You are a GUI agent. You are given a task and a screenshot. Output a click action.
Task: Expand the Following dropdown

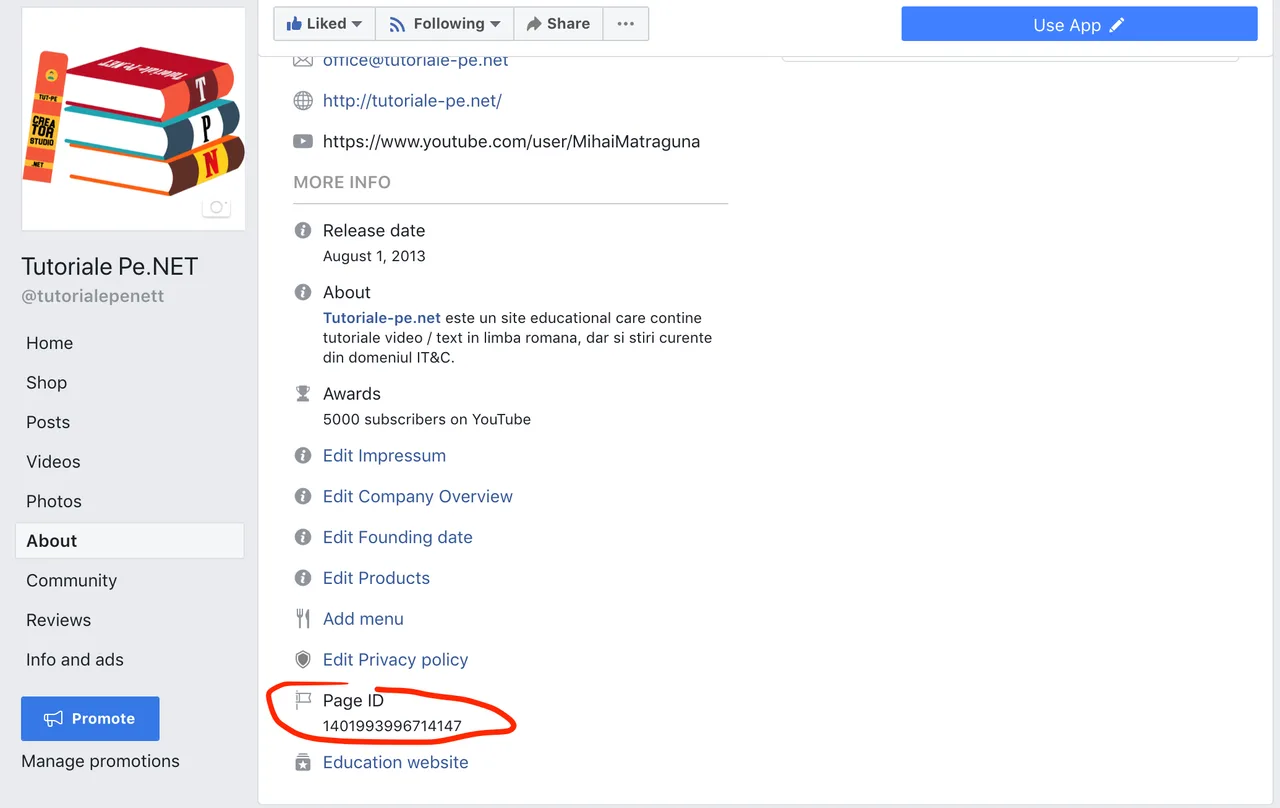pos(445,24)
